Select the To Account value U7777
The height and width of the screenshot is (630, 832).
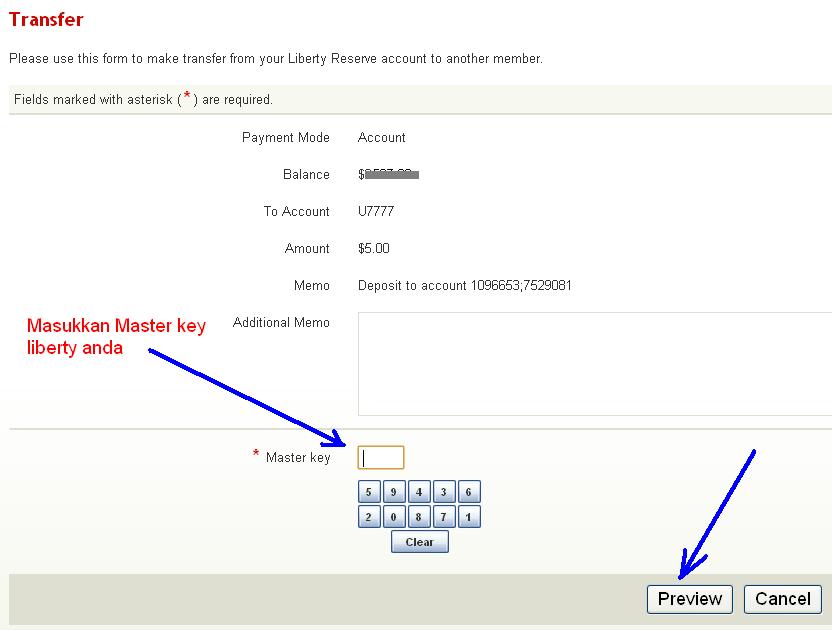376,211
